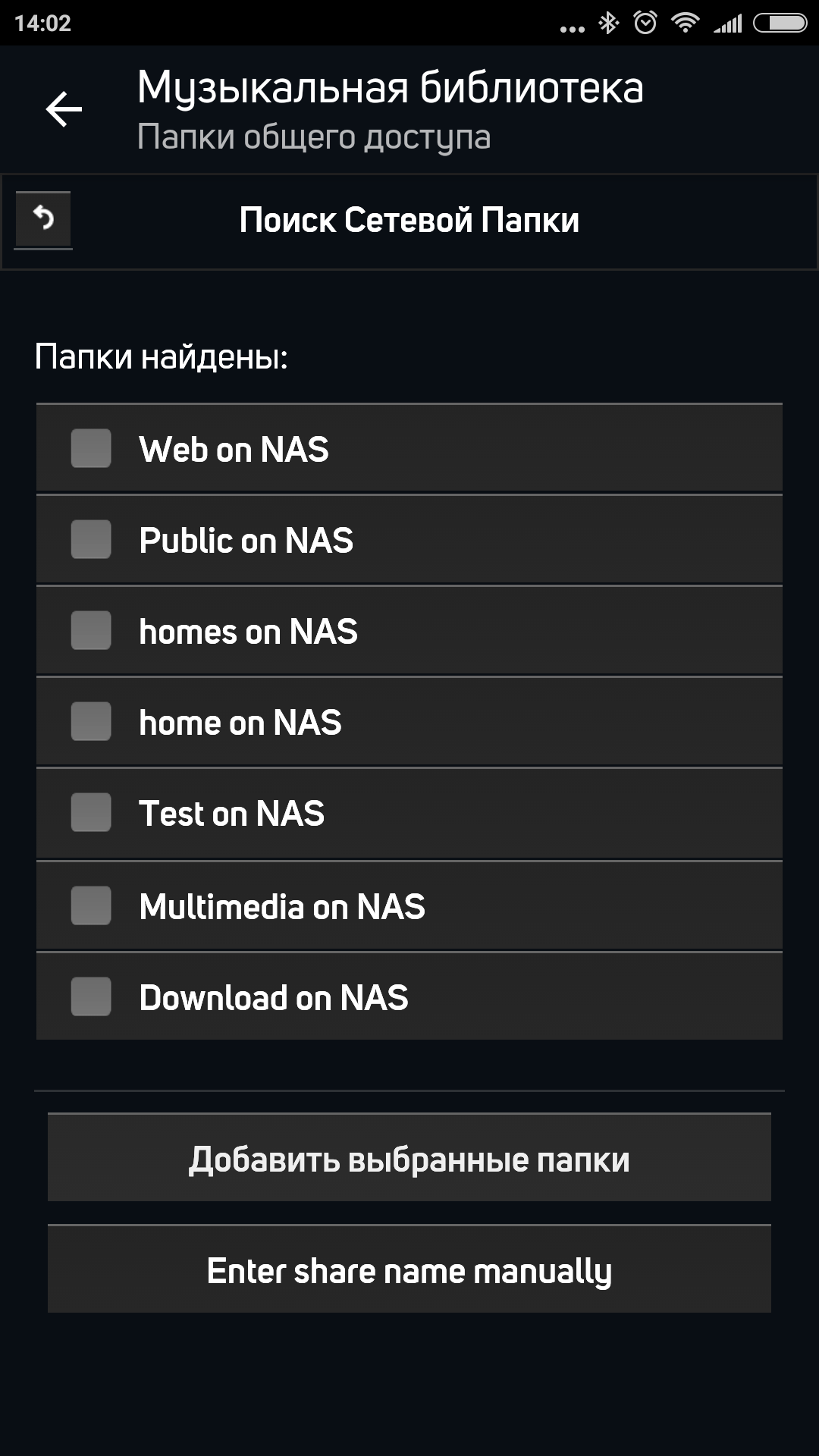Tap the Bluetooth status icon
Viewport: 819px width, 1456px height.
[x=609, y=24]
